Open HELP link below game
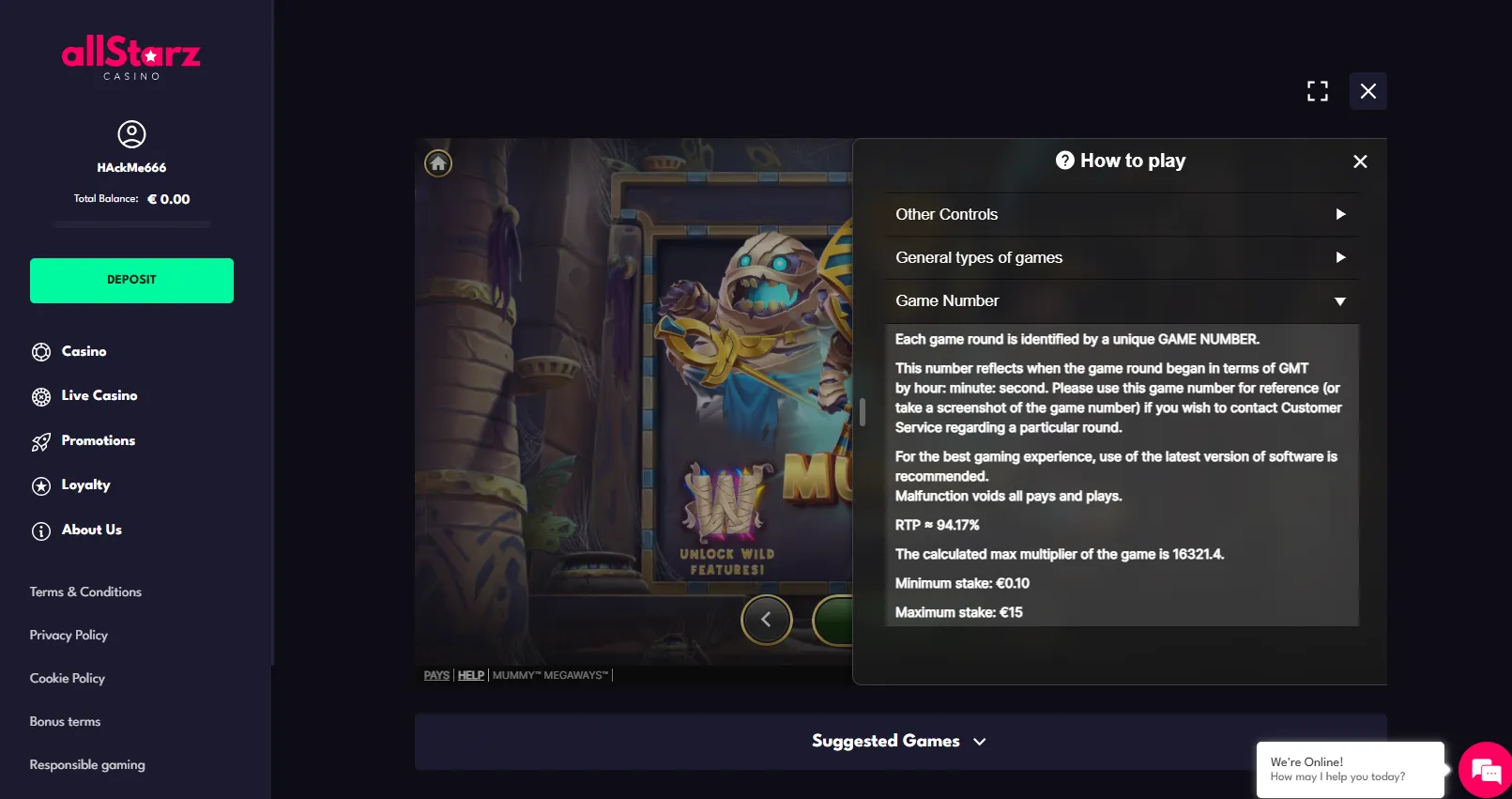 (x=471, y=675)
